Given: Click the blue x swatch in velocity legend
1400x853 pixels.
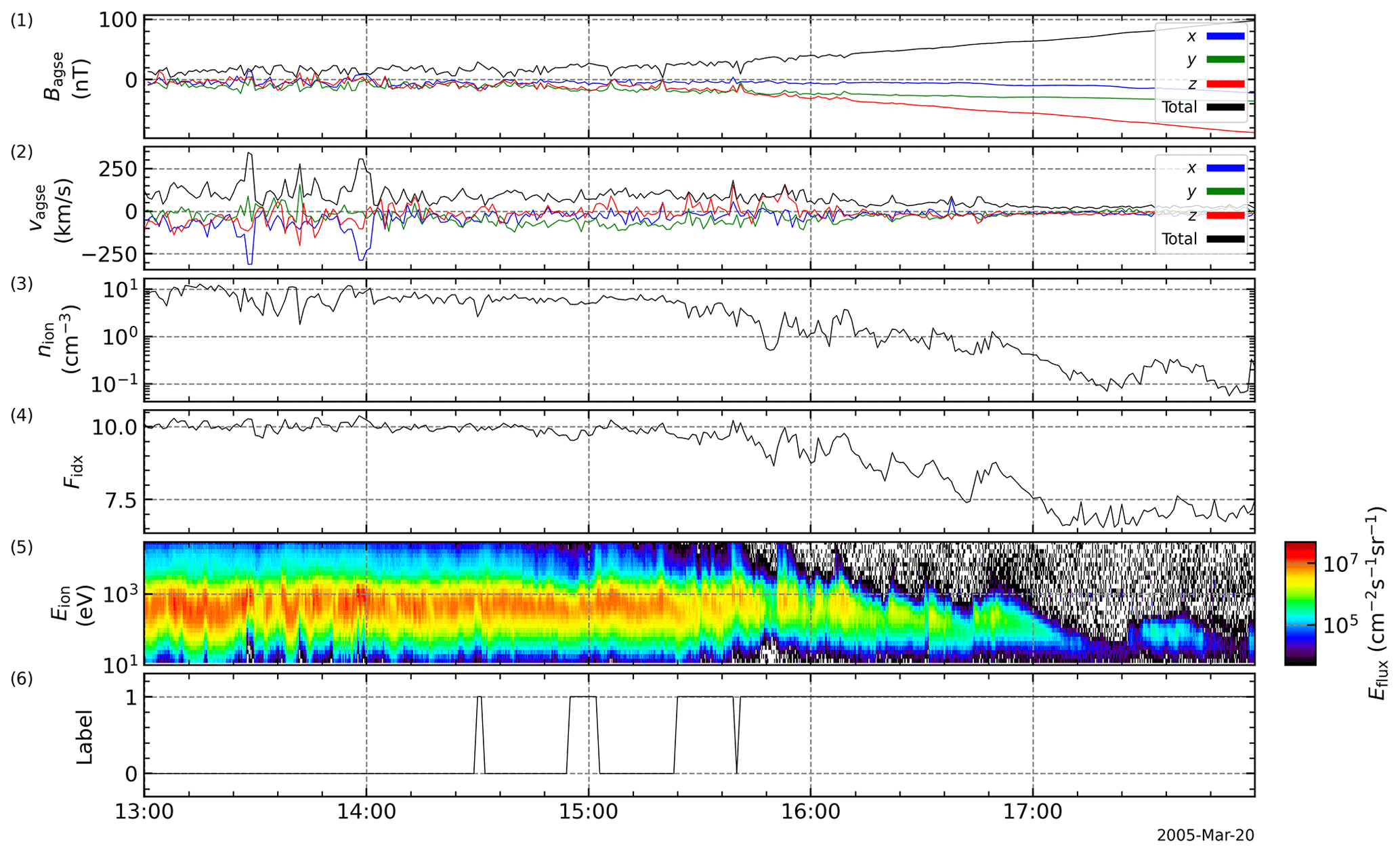Looking at the screenshot, I should pyautogui.click(x=1225, y=167).
